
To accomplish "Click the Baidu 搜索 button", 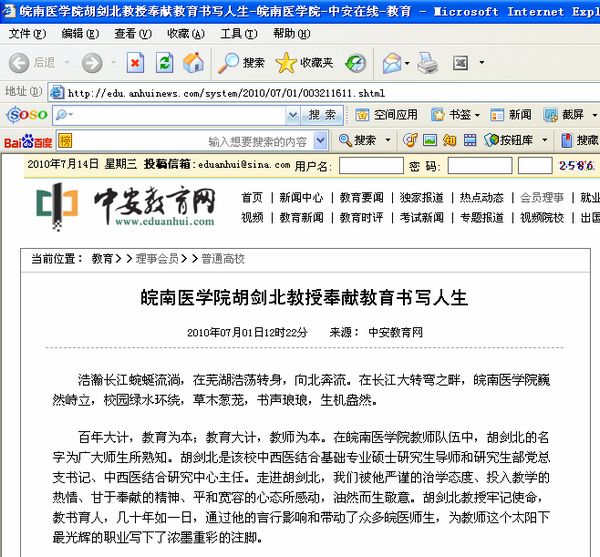I will (360, 140).
